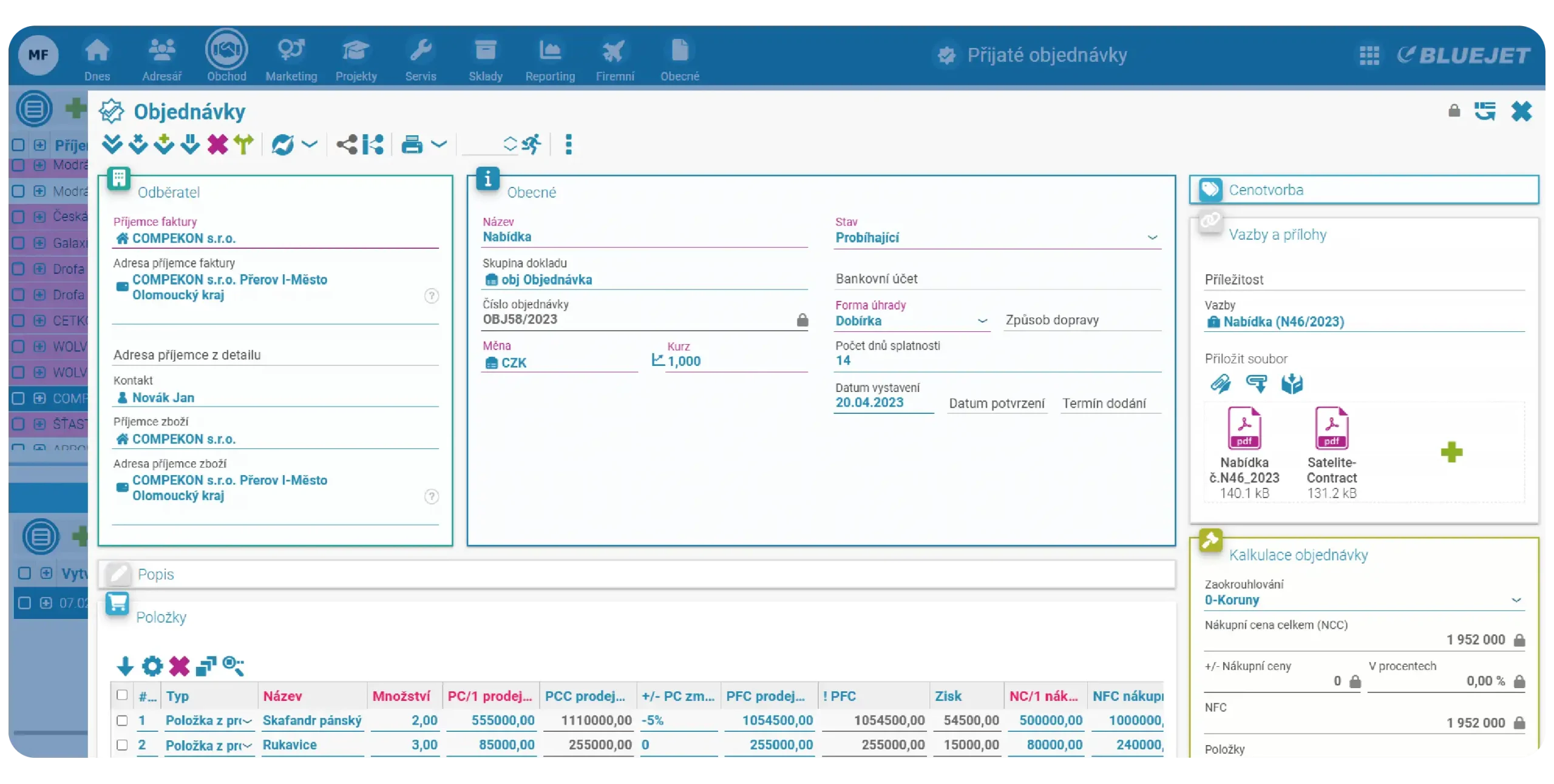Open the apps grid icon near BlueJet logo

click(1369, 55)
